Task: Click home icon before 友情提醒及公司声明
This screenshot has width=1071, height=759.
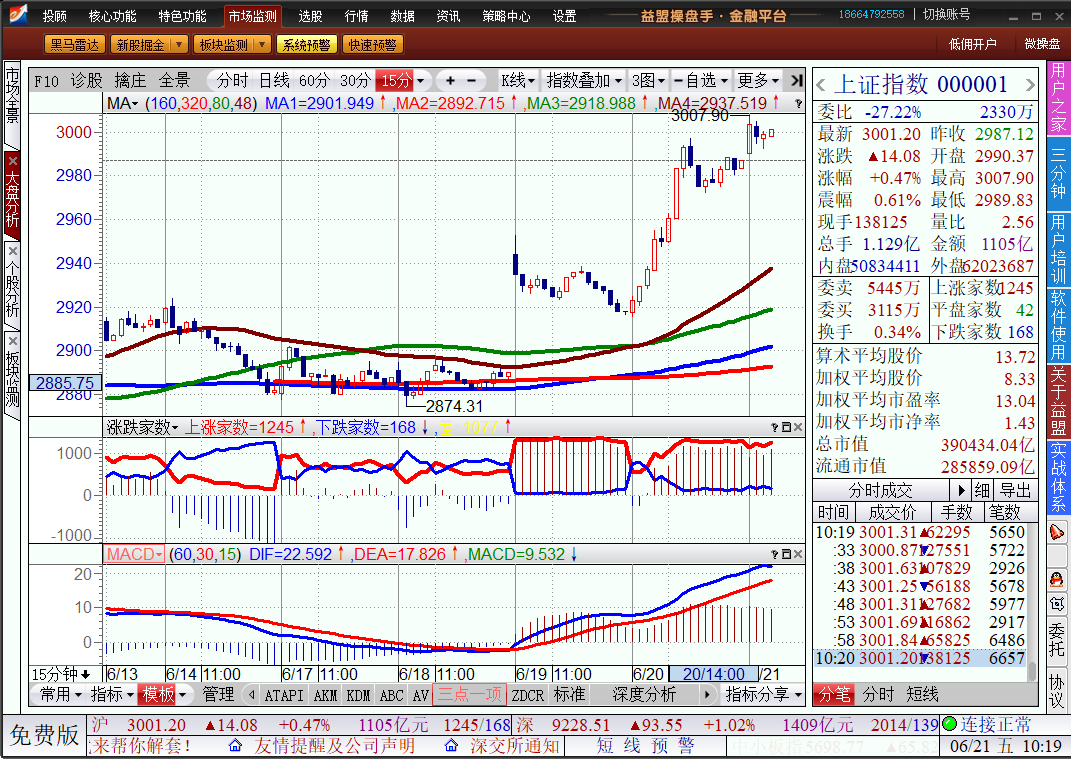Action: (x=235, y=745)
